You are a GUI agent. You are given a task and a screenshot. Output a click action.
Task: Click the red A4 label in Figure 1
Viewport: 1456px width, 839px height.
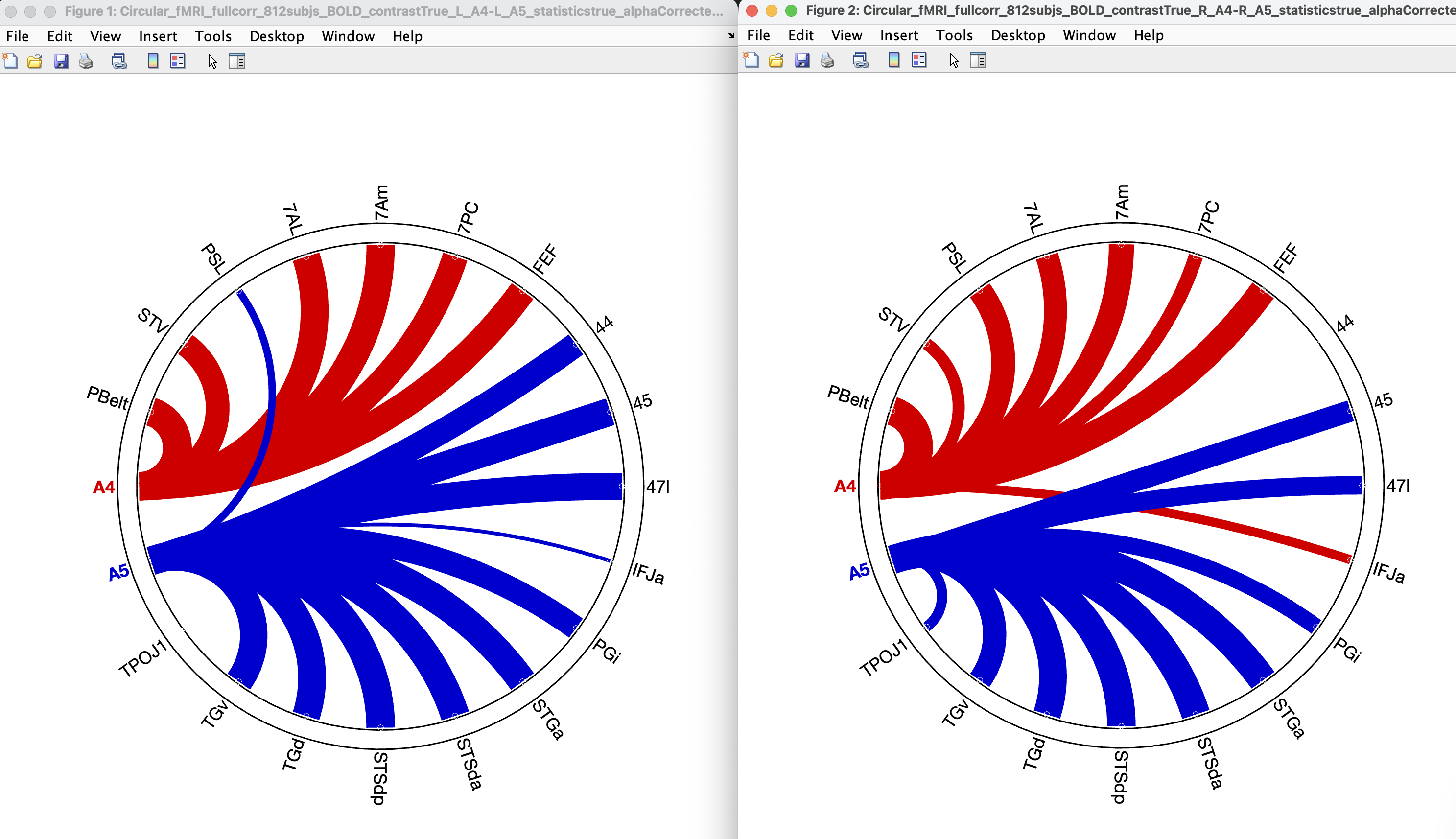(x=104, y=488)
